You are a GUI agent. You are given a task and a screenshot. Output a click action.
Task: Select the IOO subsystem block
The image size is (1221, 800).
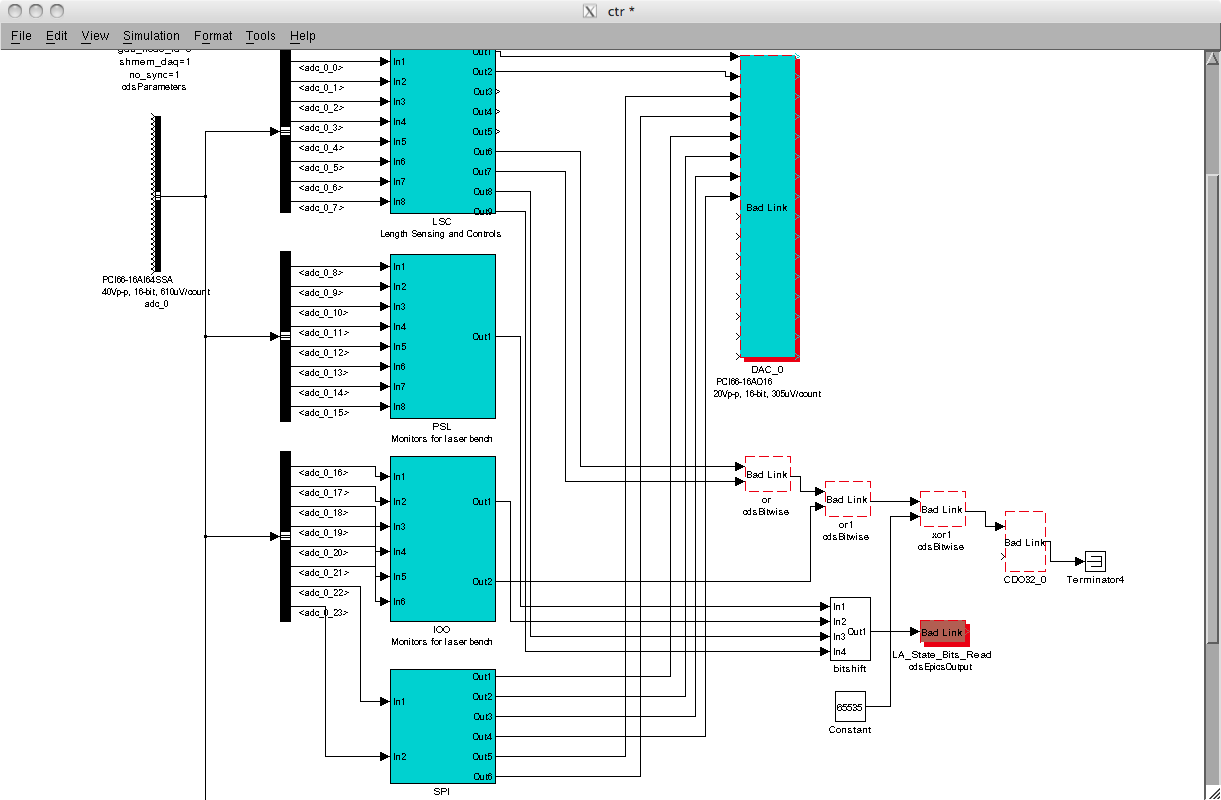[x=442, y=540]
